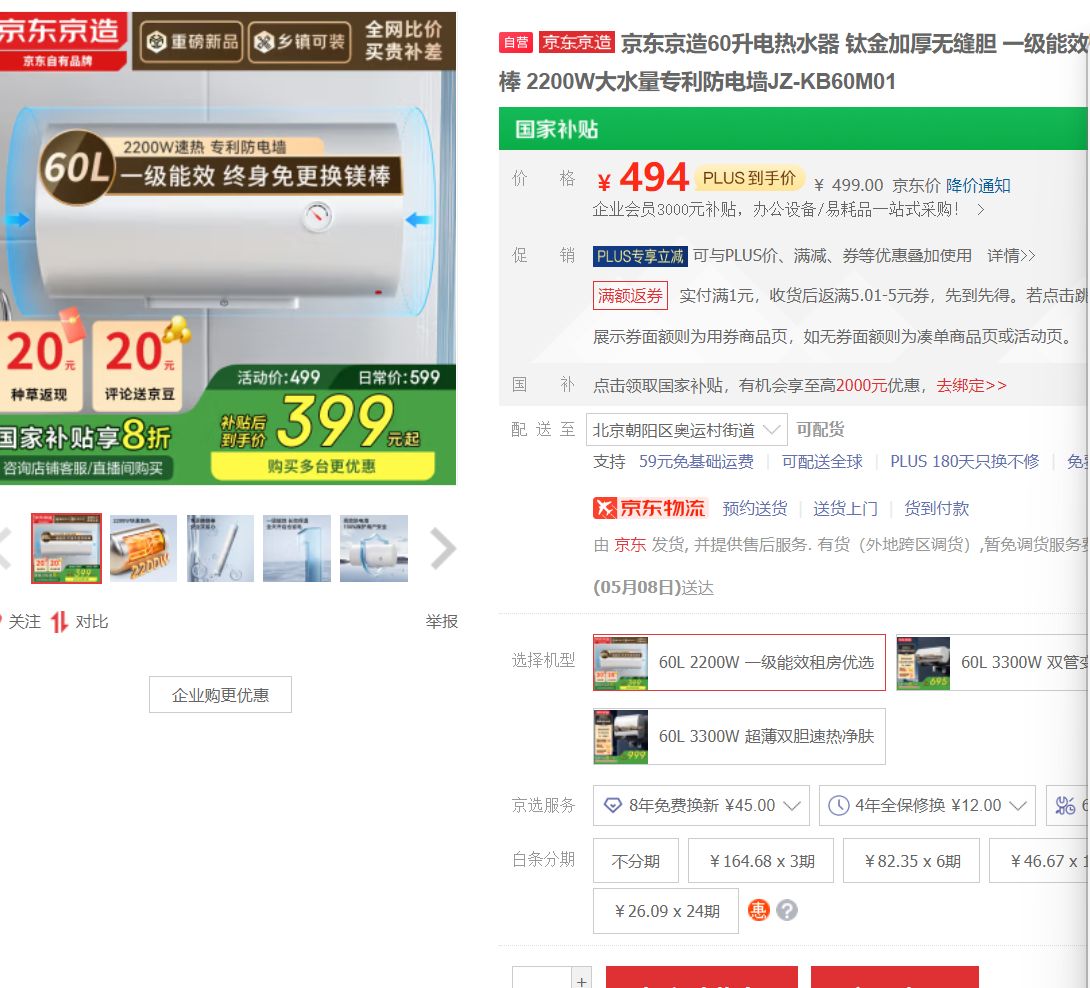Viewport: 1090px width, 988px height.
Task: Click the 国家补贴 green banner
Action: [792, 129]
